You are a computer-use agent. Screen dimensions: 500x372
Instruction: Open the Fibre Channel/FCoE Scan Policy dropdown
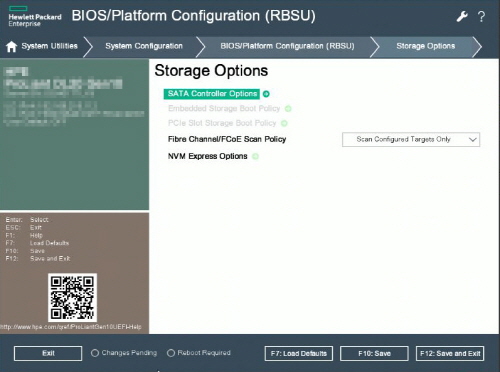tap(411, 140)
